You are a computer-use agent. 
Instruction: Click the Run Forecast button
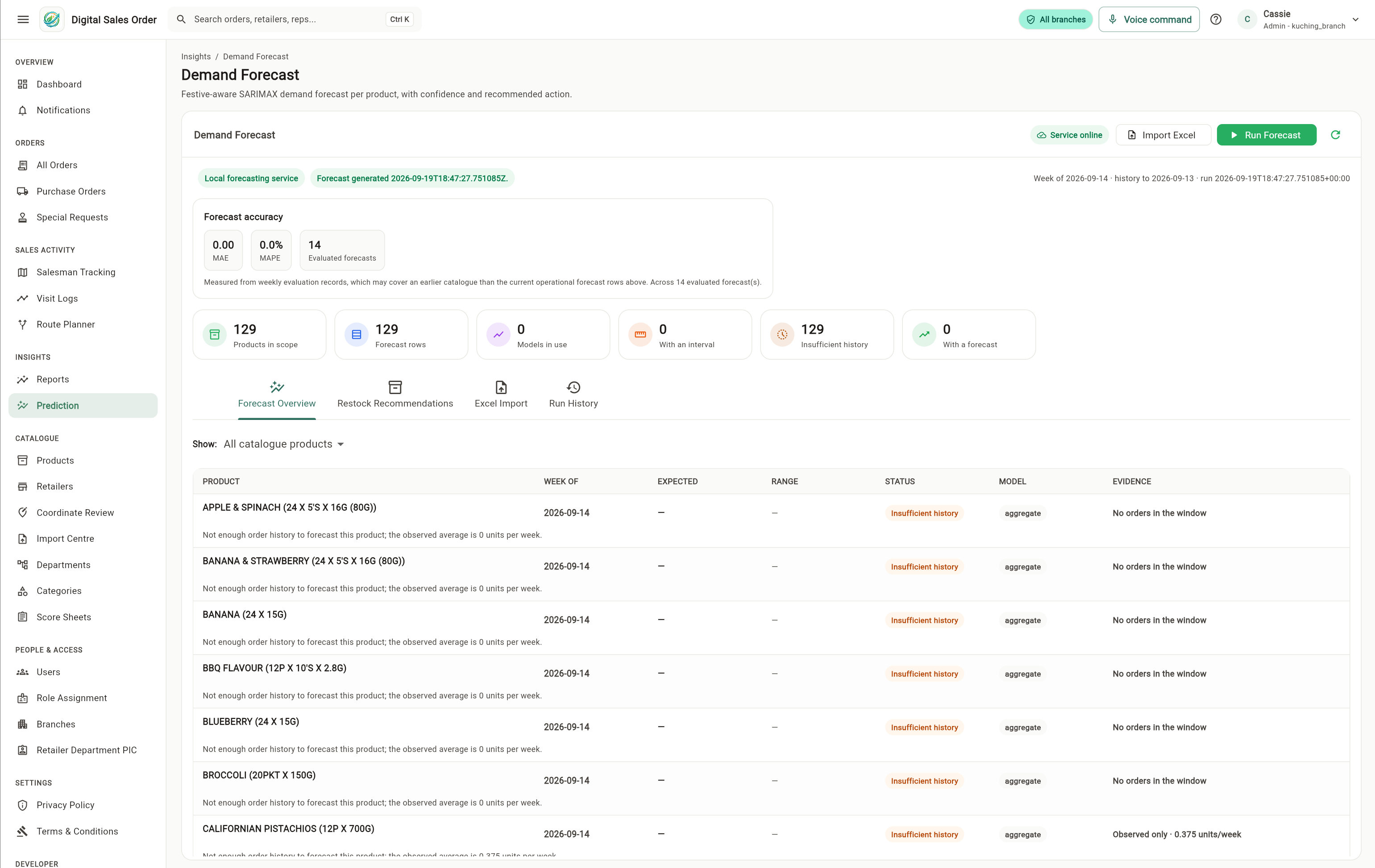click(x=1267, y=135)
